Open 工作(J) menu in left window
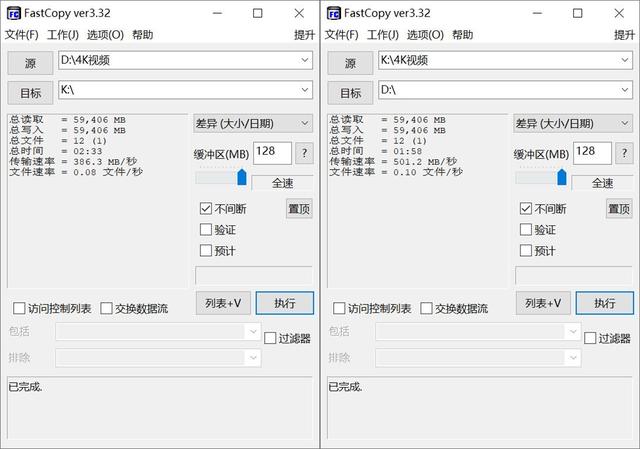Viewport: 640px width, 449px height. tap(63, 35)
